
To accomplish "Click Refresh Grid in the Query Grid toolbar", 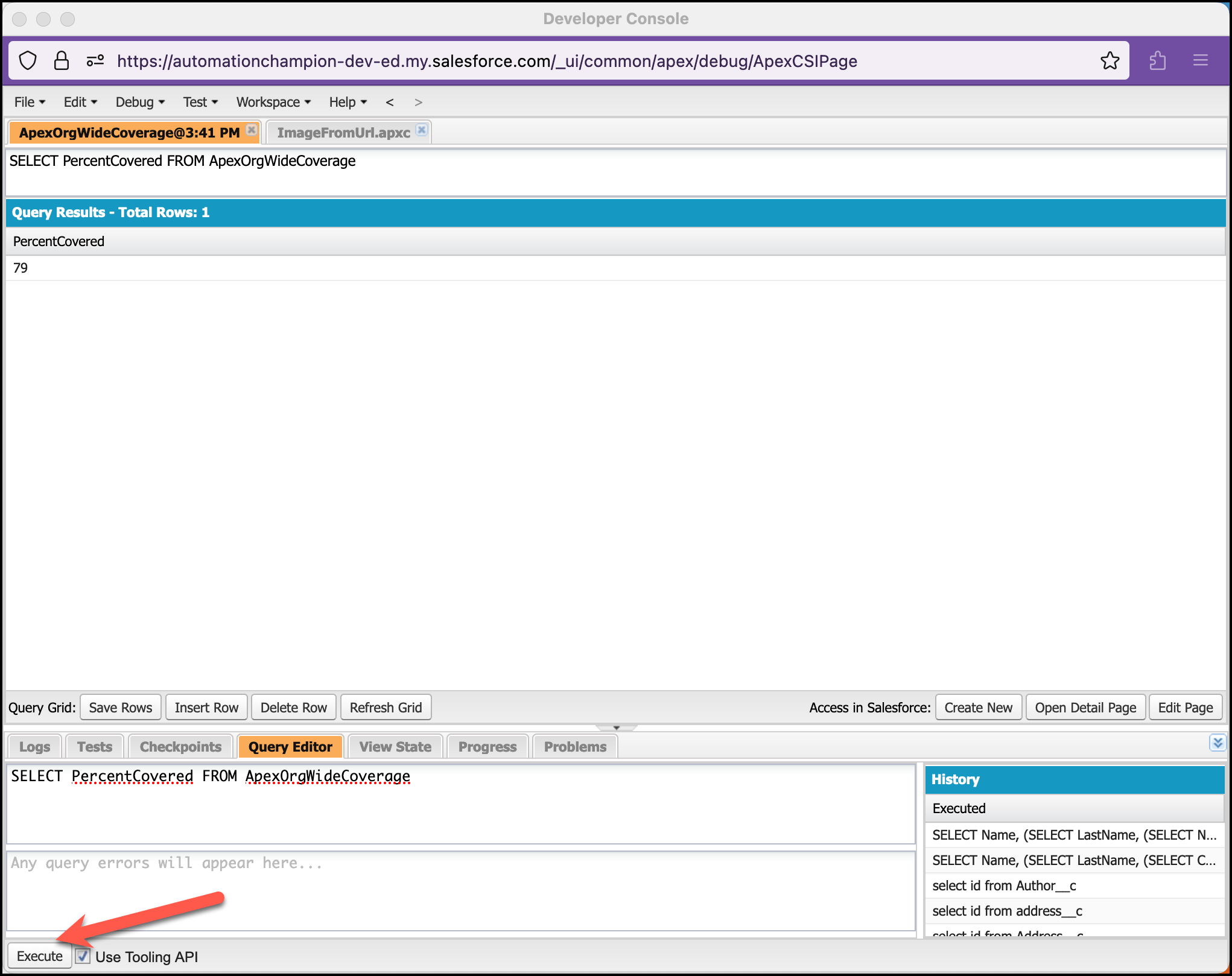I will pos(386,707).
